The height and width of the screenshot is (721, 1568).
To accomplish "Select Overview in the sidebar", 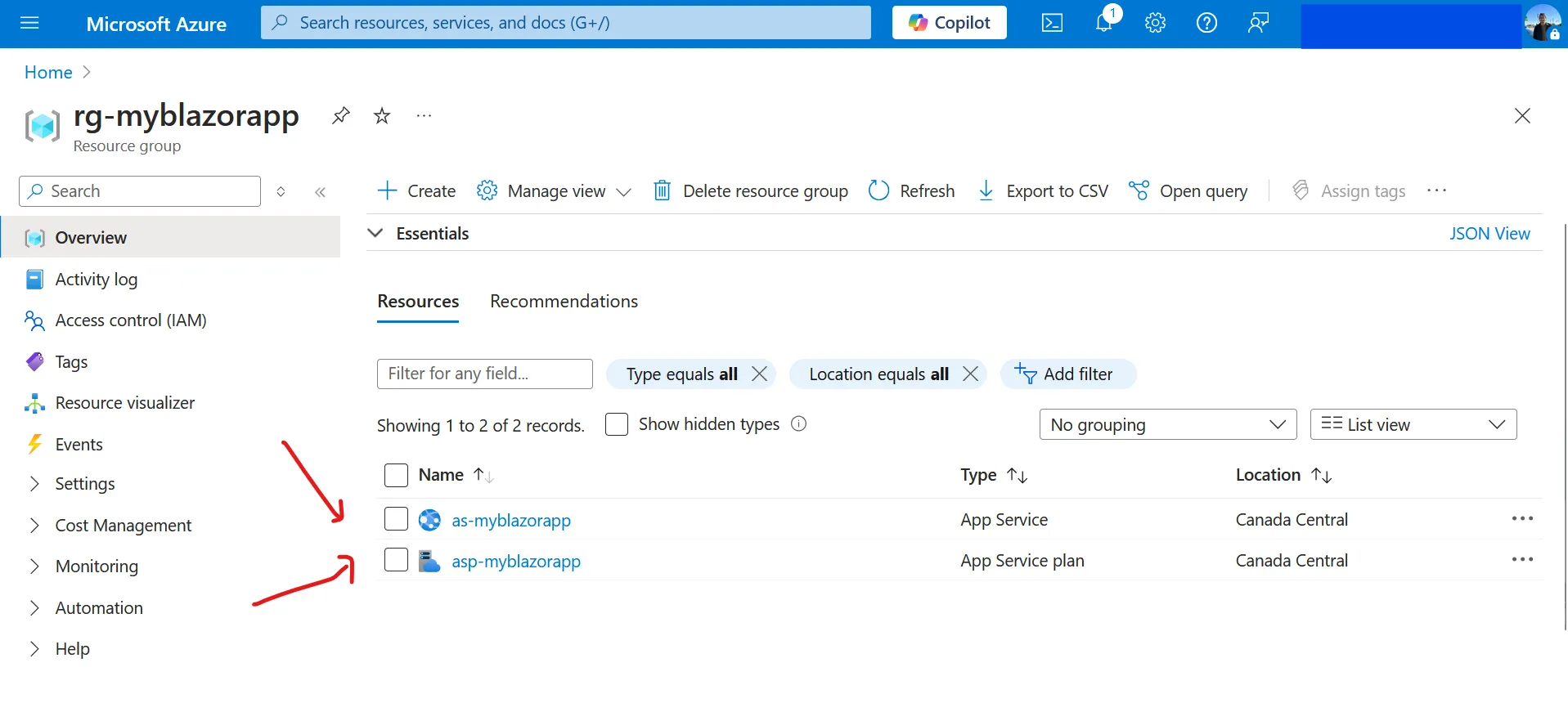I will click(170, 238).
